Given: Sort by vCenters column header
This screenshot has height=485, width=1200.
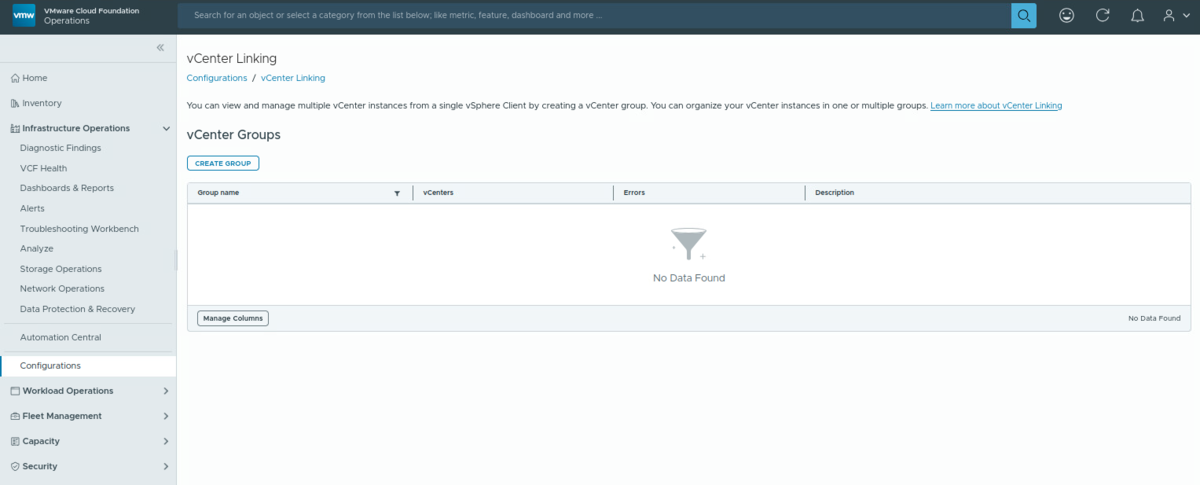Looking at the screenshot, I should click(x=438, y=193).
